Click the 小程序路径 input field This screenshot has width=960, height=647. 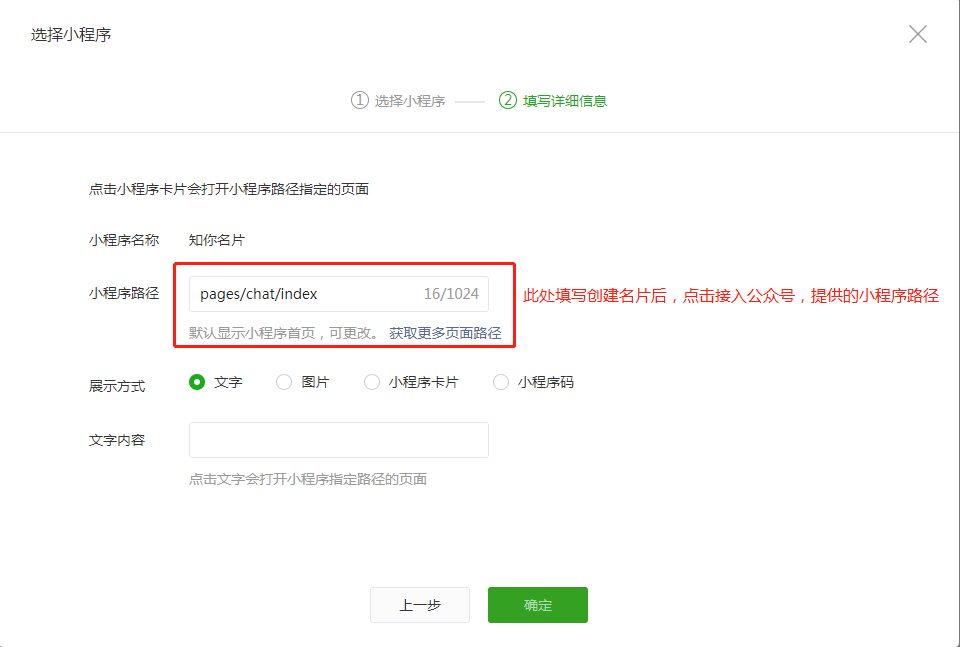click(x=339, y=294)
